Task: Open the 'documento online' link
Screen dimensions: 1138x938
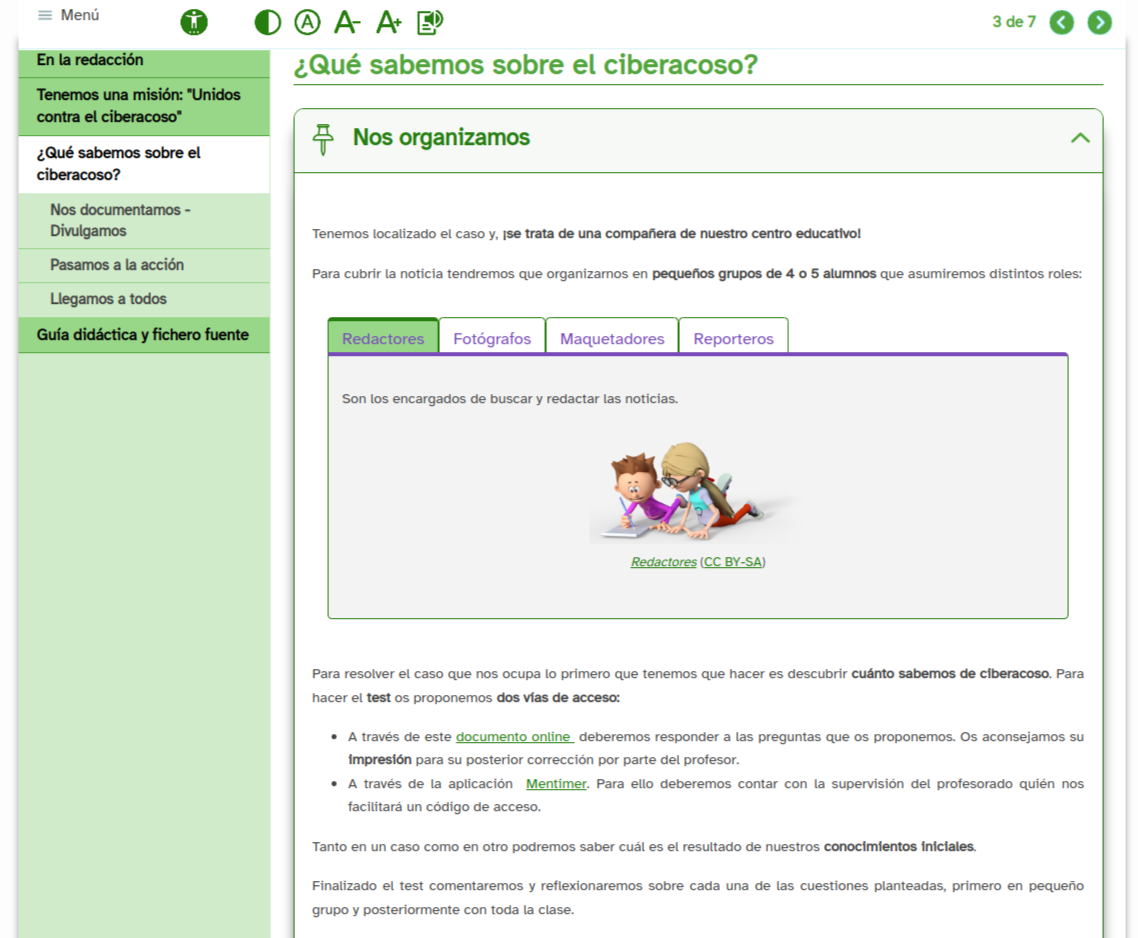Action: click(x=515, y=737)
